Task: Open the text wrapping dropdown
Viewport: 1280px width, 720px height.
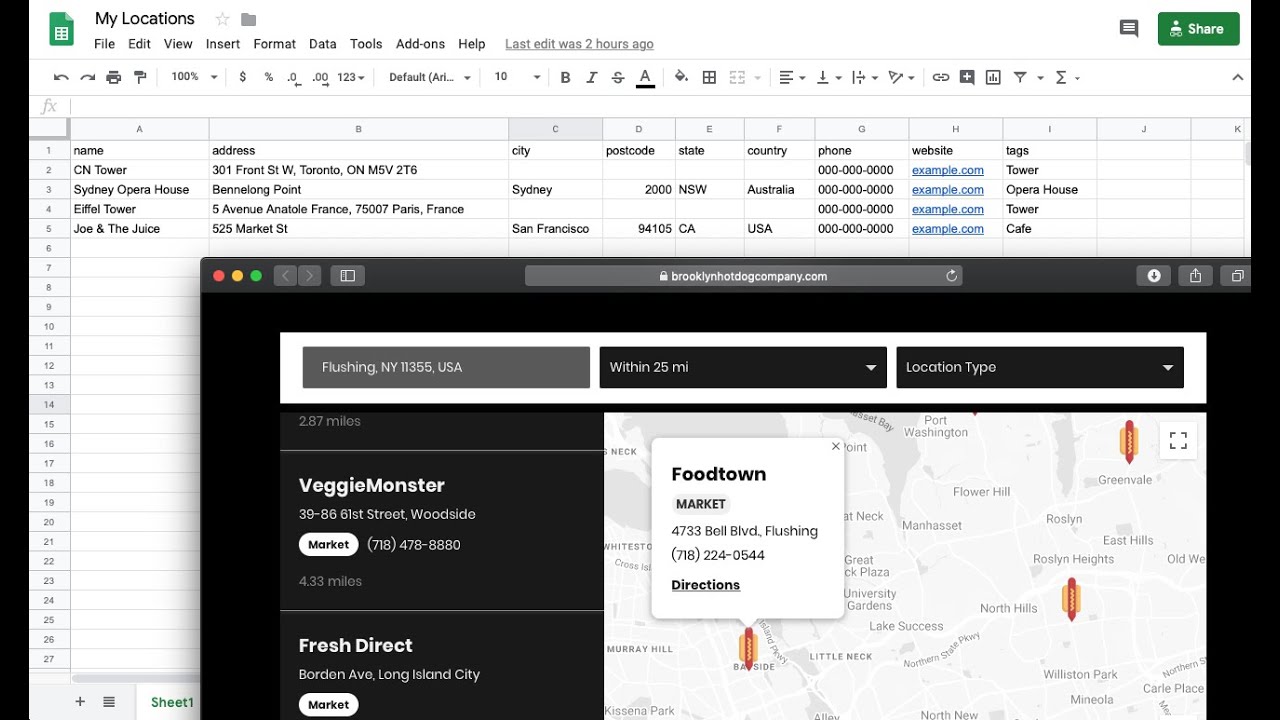Action: tap(864, 77)
